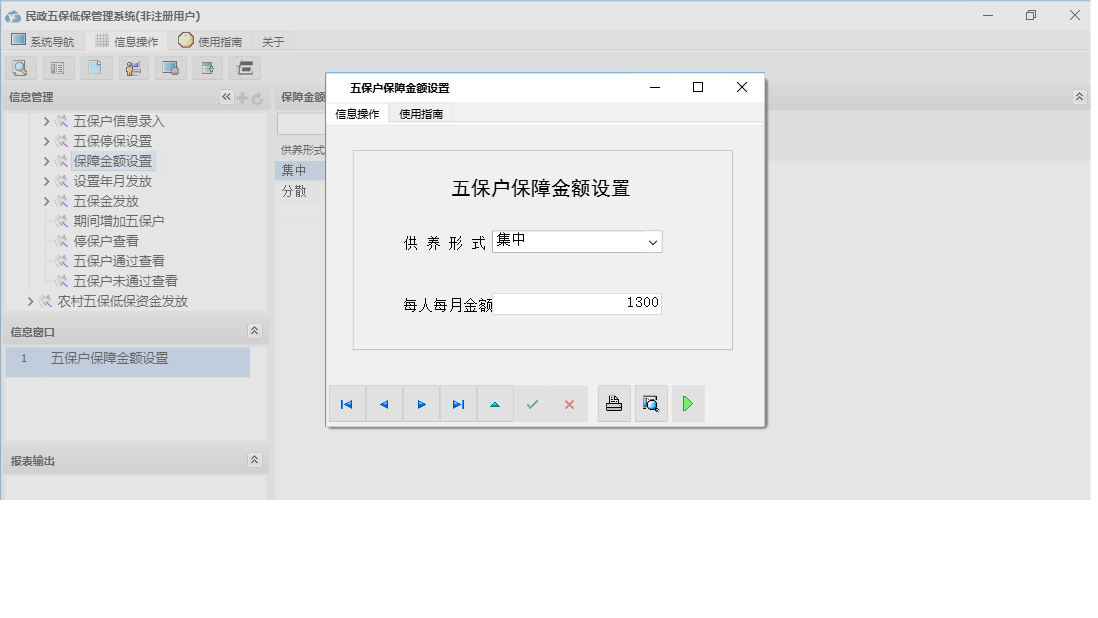Select 五保户通过查看 in the tree
Viewport: 1098px width, 618px height.
point(115,261)
